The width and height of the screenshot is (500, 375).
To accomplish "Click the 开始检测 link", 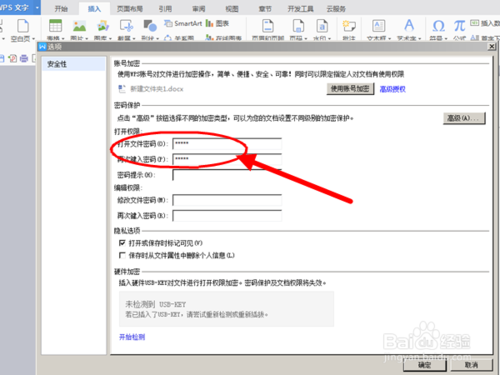I will click(132, 337).
